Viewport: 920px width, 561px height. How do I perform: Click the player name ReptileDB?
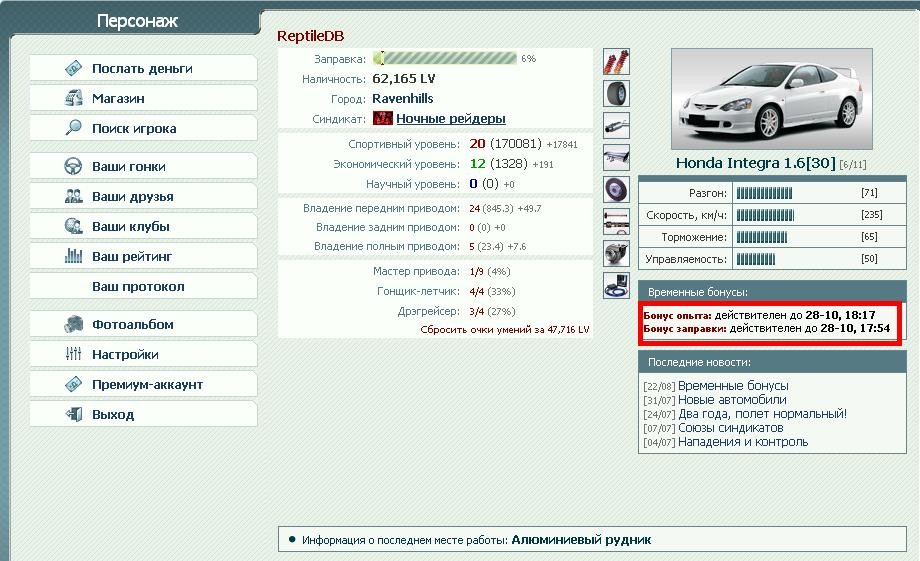(310, 36)
